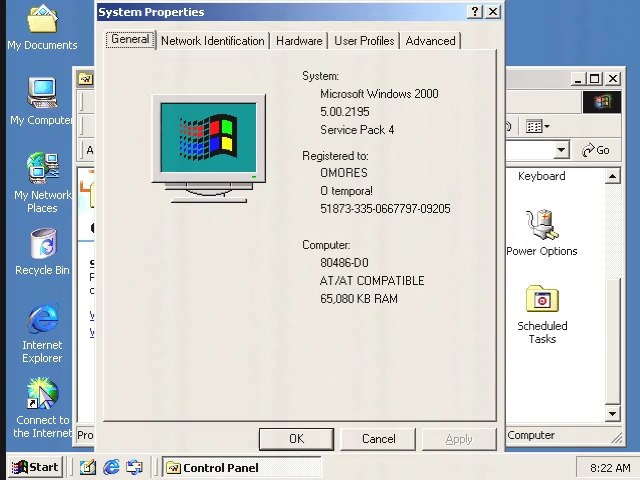This screenshot has width=640, height=480.
Task: Launch Internet Explorer from the desktop
Action: (x=42, y=333)
